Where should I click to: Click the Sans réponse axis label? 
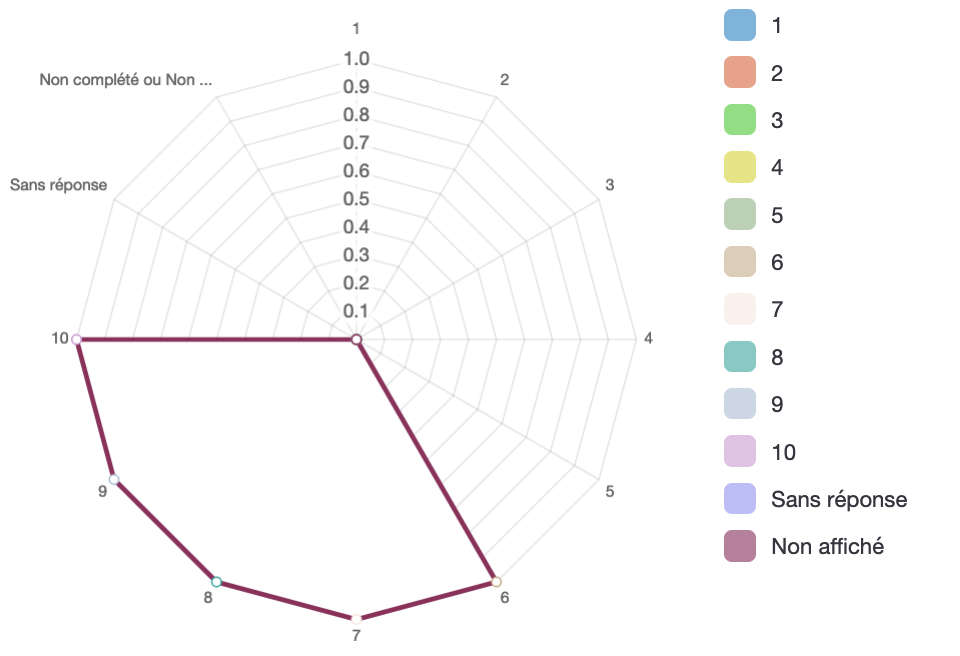point(59,185)
